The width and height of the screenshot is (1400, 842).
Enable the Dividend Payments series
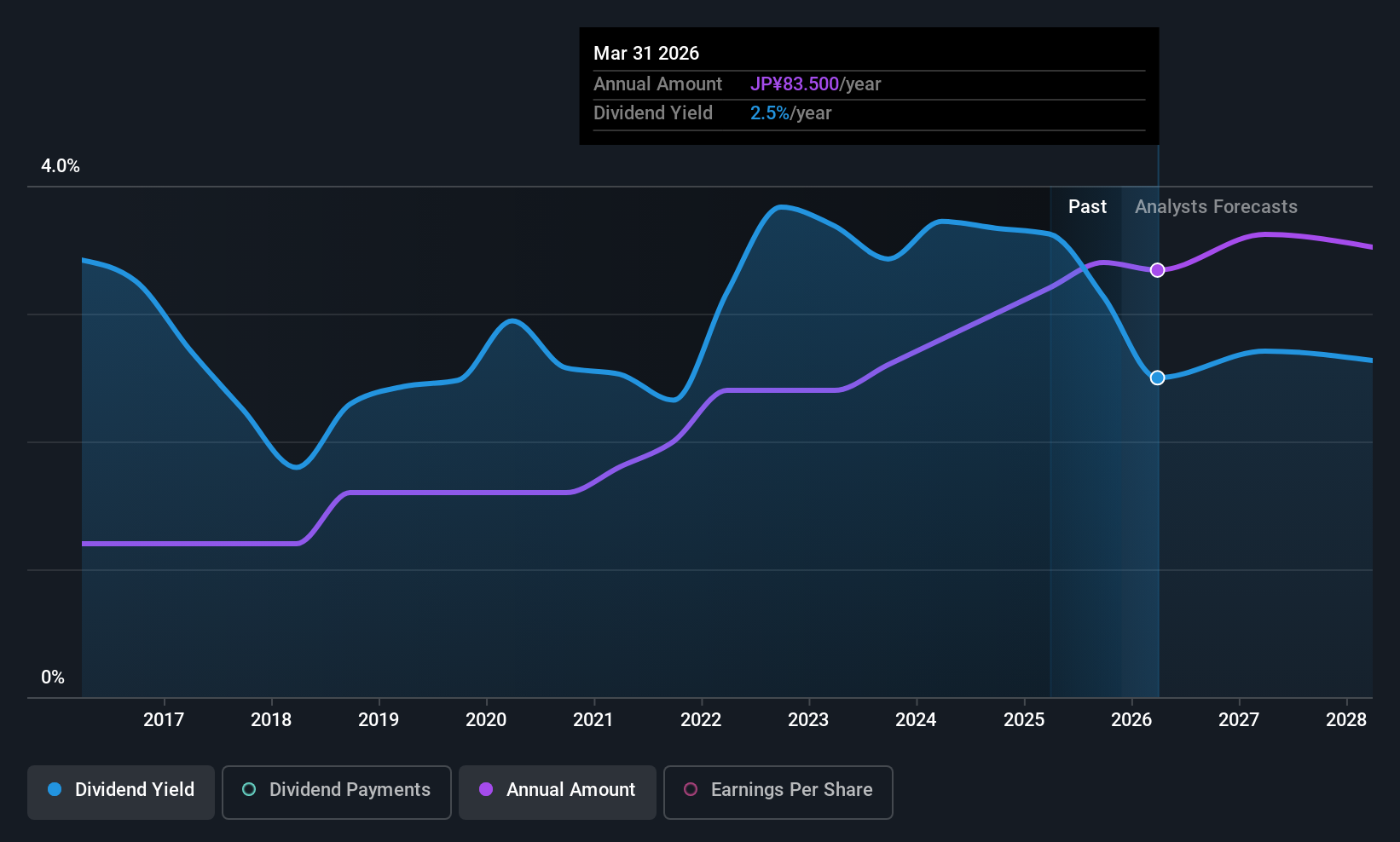pos(336,792)
